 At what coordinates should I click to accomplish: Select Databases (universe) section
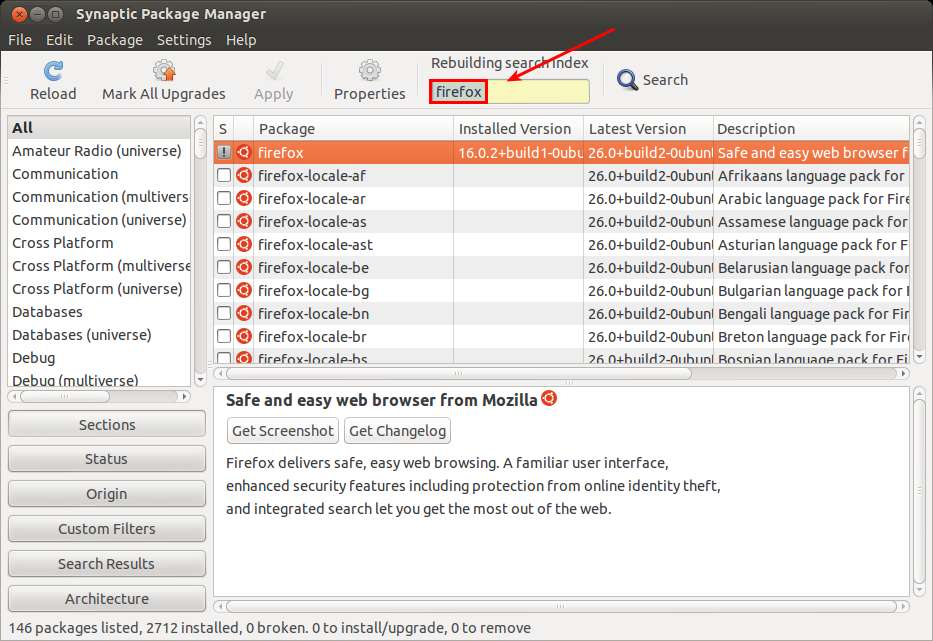click(x=99, y=334)
